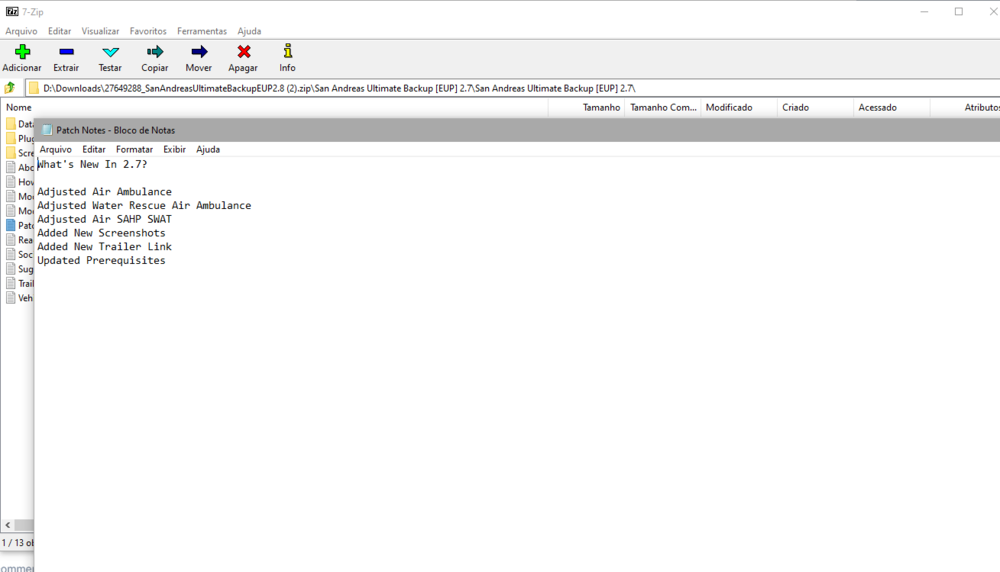Click the Adicionar (add) toolbar icon

[x=22, y=52]
